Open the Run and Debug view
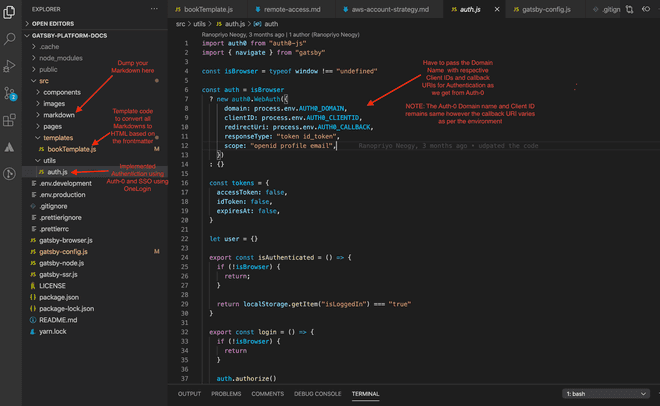This screenshot has height=406, width=660. 9,66
